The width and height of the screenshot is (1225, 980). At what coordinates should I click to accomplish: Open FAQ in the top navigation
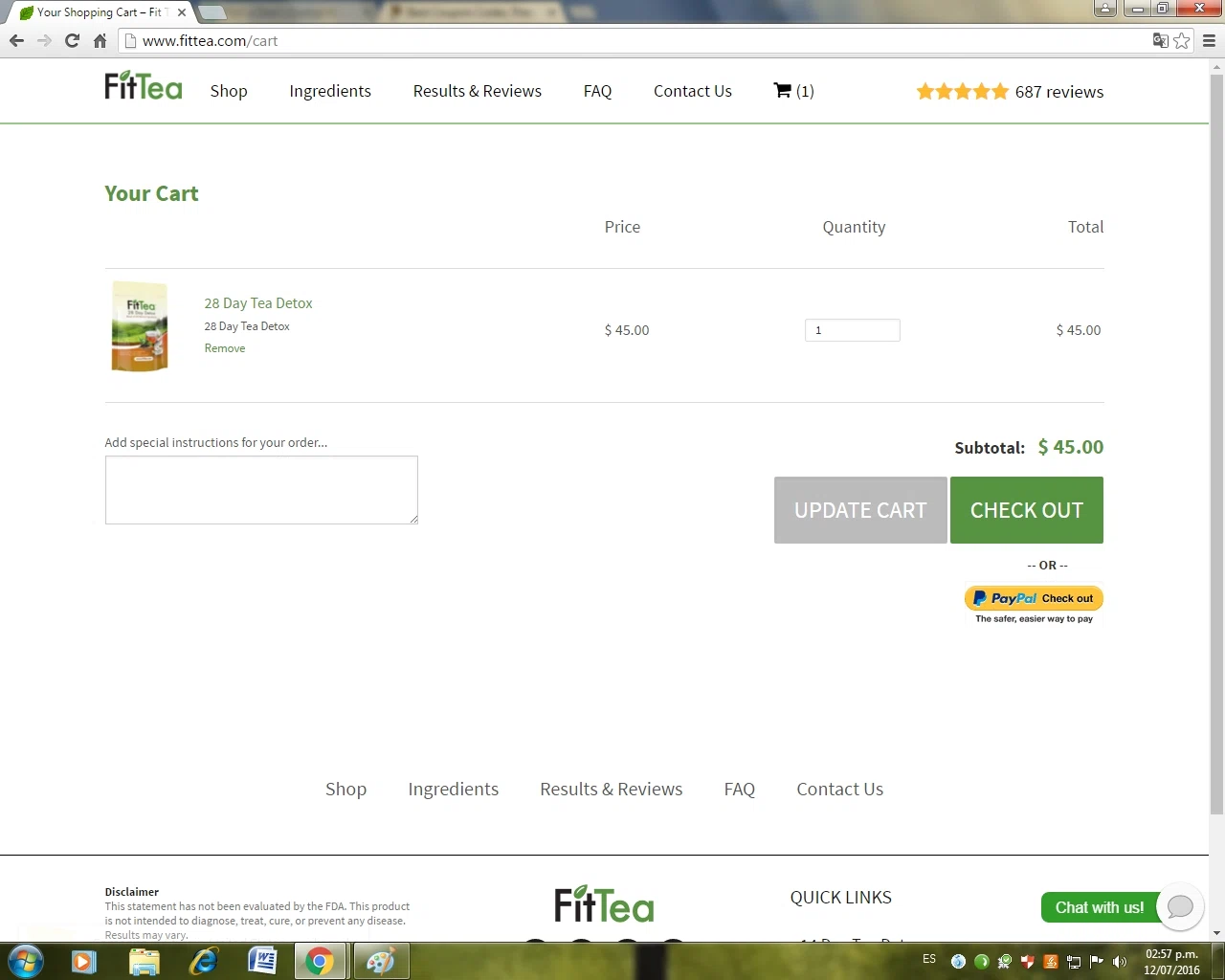[597, 91]
